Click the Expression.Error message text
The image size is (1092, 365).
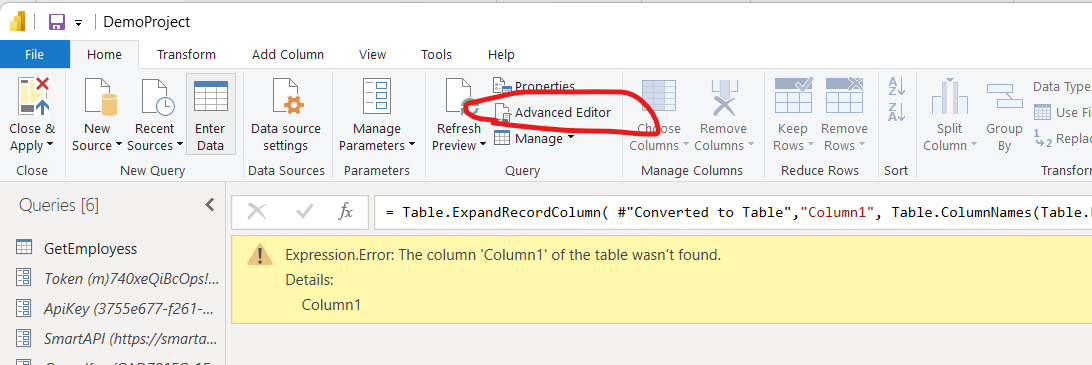[x=503, y=256]
